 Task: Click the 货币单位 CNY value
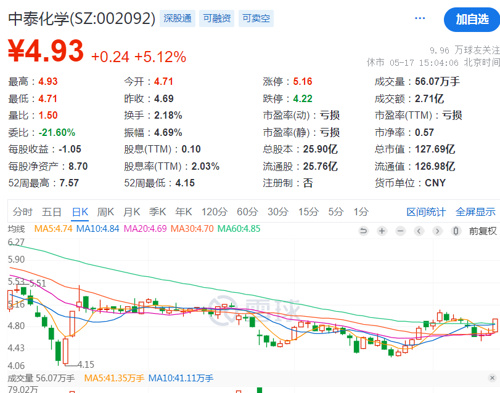coord(435,183)
